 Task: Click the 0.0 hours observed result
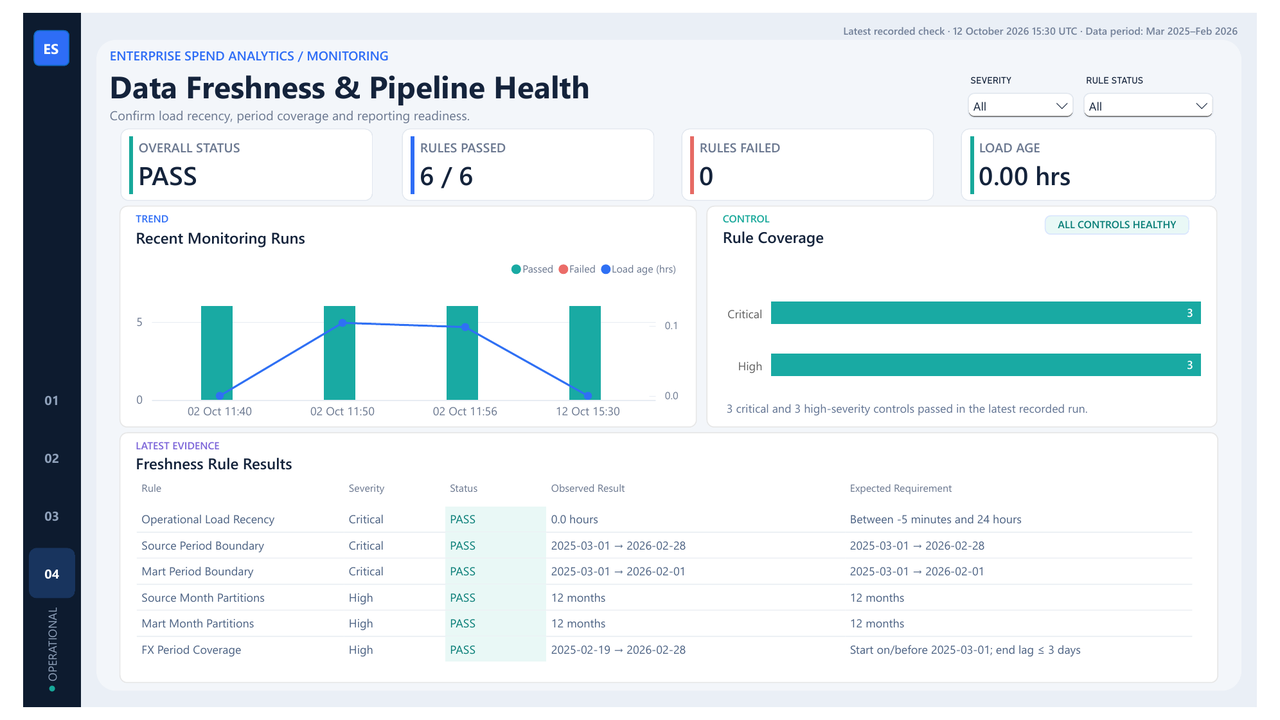(x=575, y=520)
